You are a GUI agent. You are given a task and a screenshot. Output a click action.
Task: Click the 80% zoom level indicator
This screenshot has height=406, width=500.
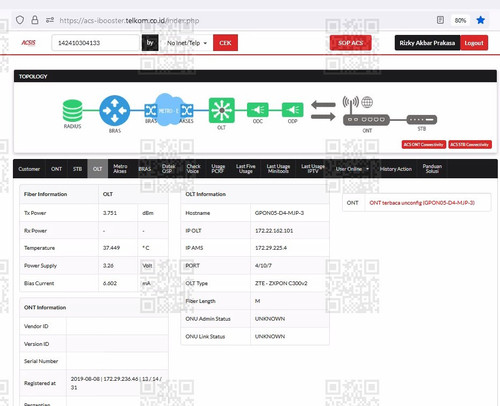460,20
